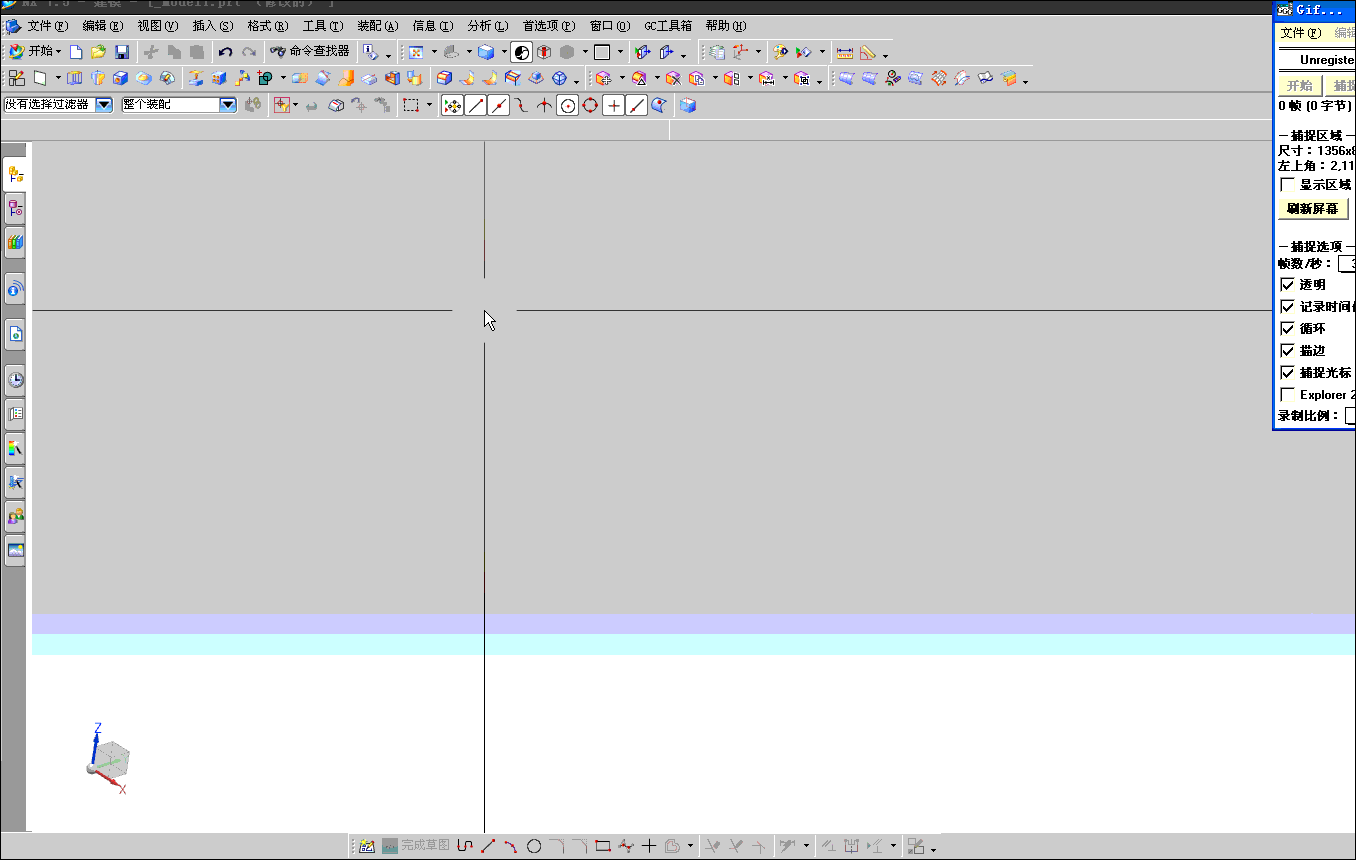Viewport: 1356px width, 860px height.
Task: Open the 格式(R) menu
Action: coord(268,26)
